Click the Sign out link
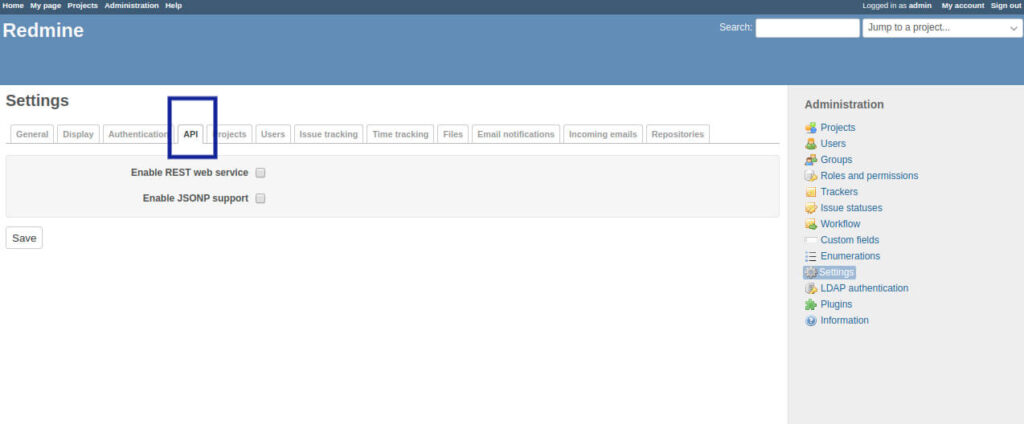1024x424 pixels. (1006, 5)
